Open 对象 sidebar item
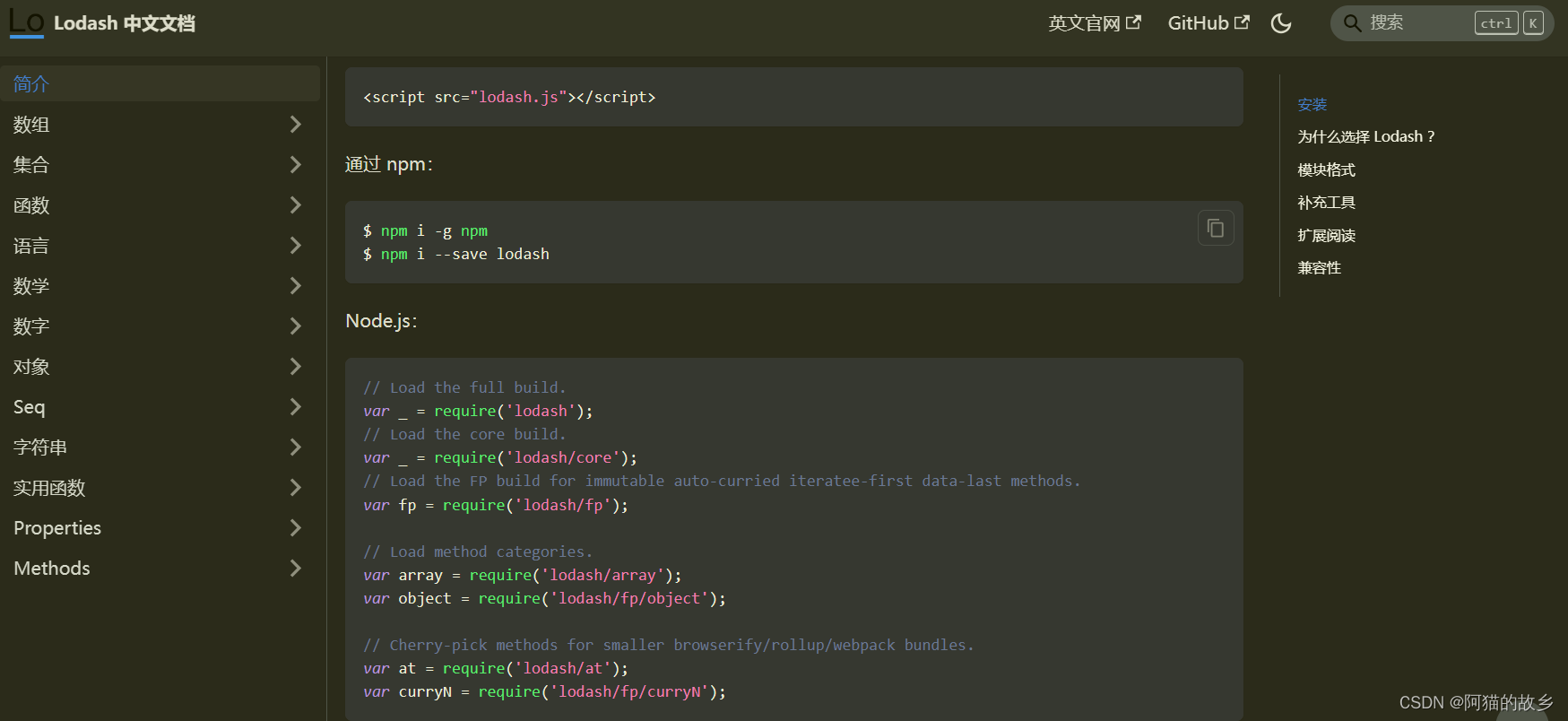Image resolution: width=1568 pixels, height=721 pixels. point(31,367)
